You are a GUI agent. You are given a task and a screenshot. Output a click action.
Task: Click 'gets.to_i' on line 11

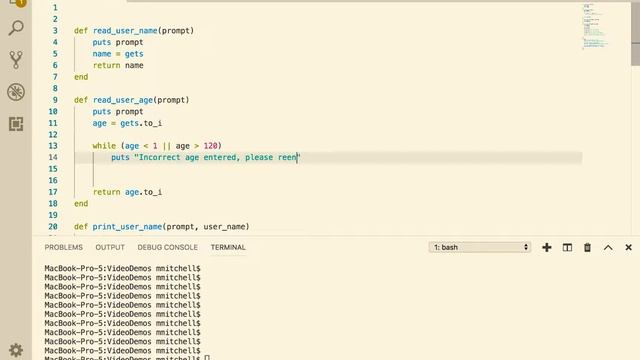[141, 123]
